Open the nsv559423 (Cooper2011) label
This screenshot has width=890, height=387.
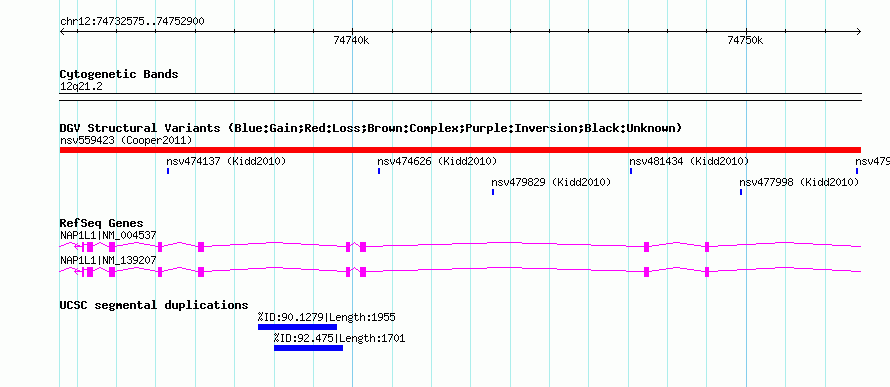126,140
